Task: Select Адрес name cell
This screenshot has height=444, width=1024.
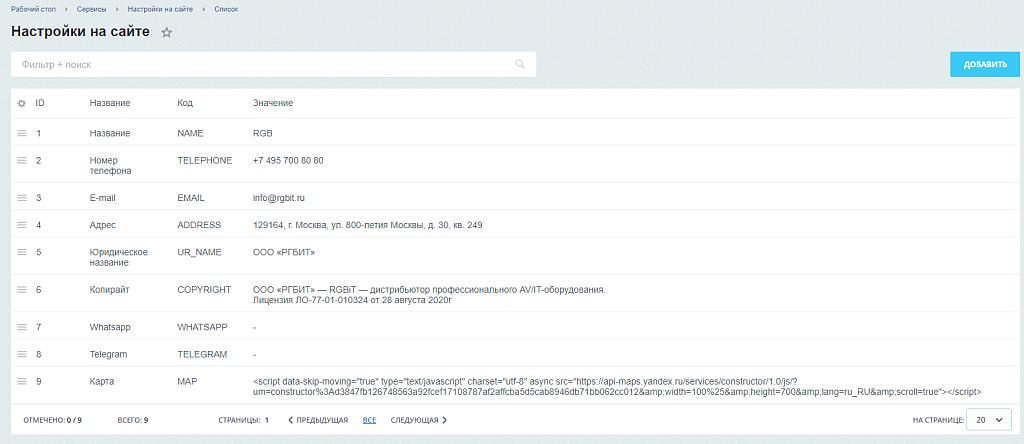Action: pyautogui.click(x=103, y=225)
